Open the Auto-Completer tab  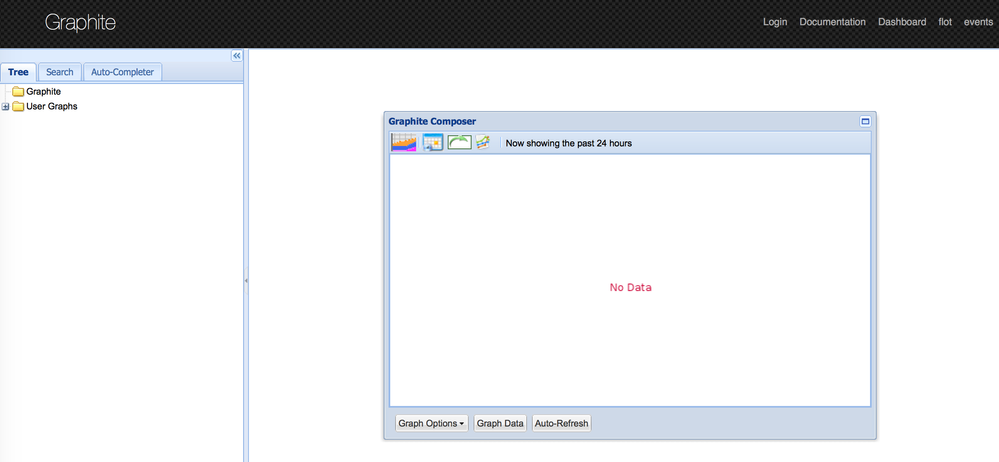click(122, 72)
